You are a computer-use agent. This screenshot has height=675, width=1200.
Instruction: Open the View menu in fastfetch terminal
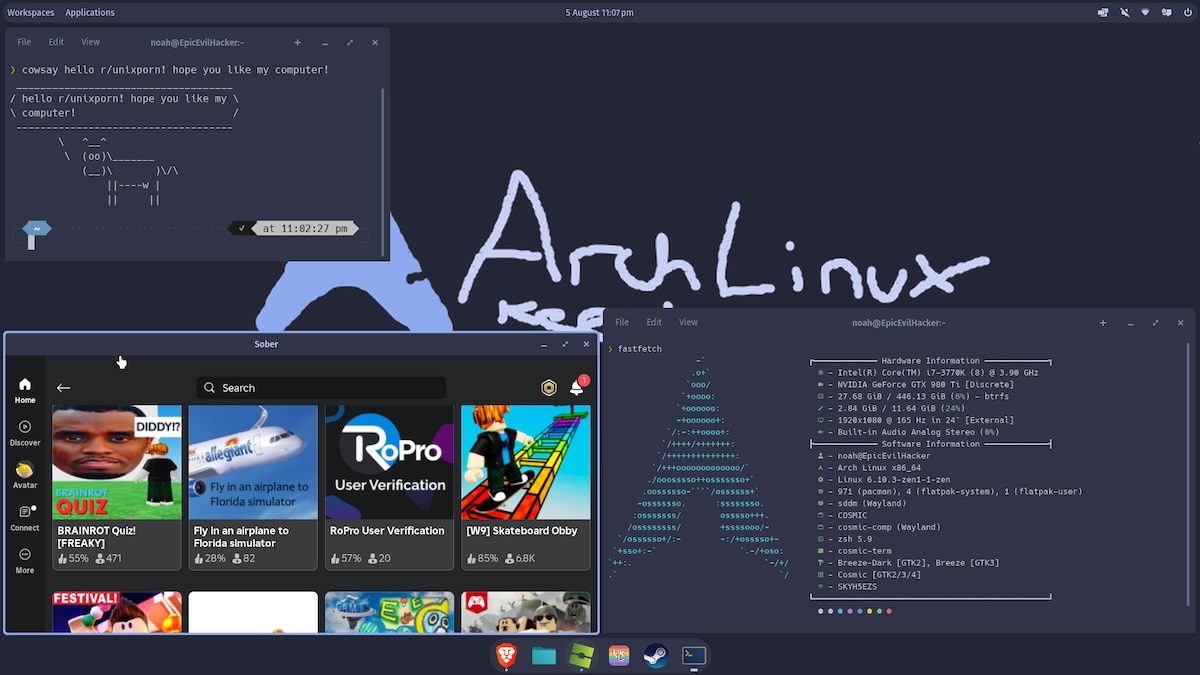click(x=688, y=323)
